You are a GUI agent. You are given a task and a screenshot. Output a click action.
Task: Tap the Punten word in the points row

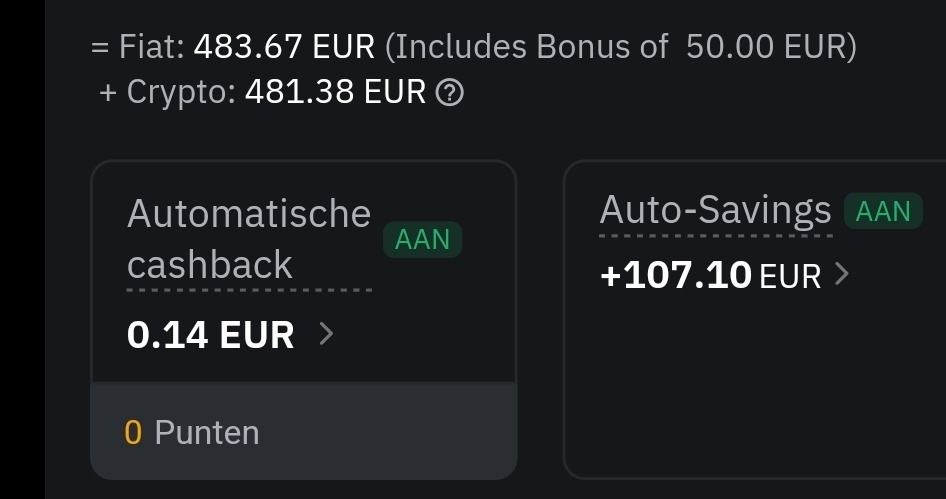[x=207, y=432]
